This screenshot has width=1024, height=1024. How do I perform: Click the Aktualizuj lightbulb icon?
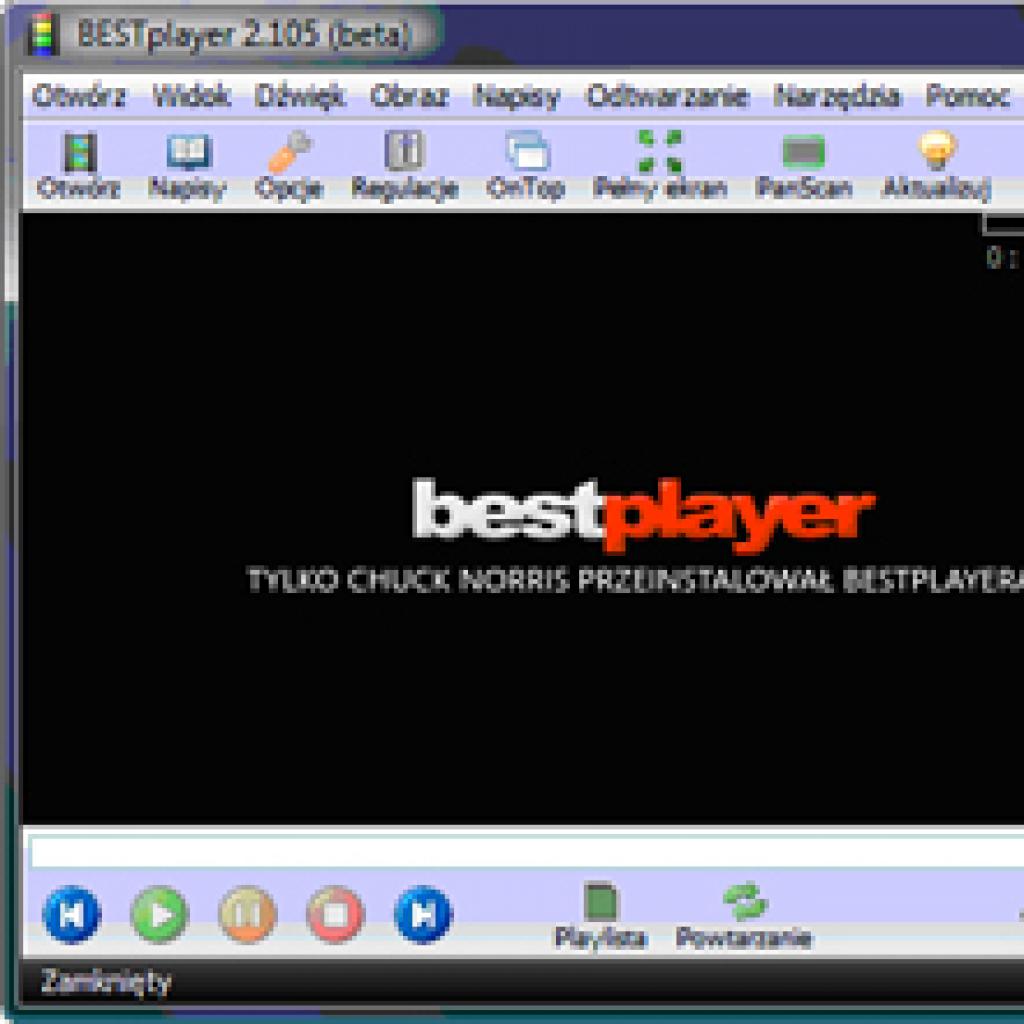click(x=937, y=150)
